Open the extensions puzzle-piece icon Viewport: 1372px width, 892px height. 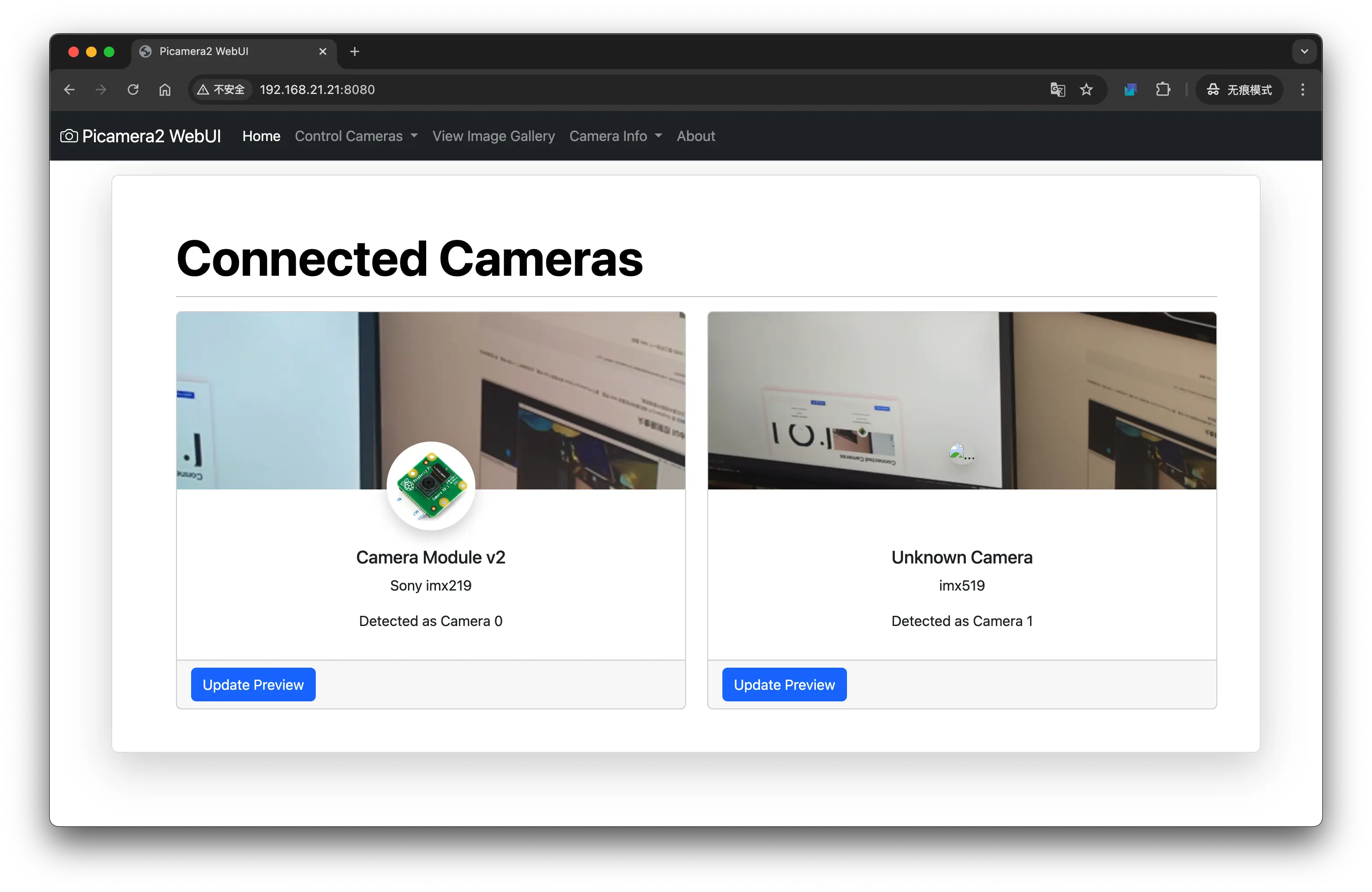point(1163,89)
